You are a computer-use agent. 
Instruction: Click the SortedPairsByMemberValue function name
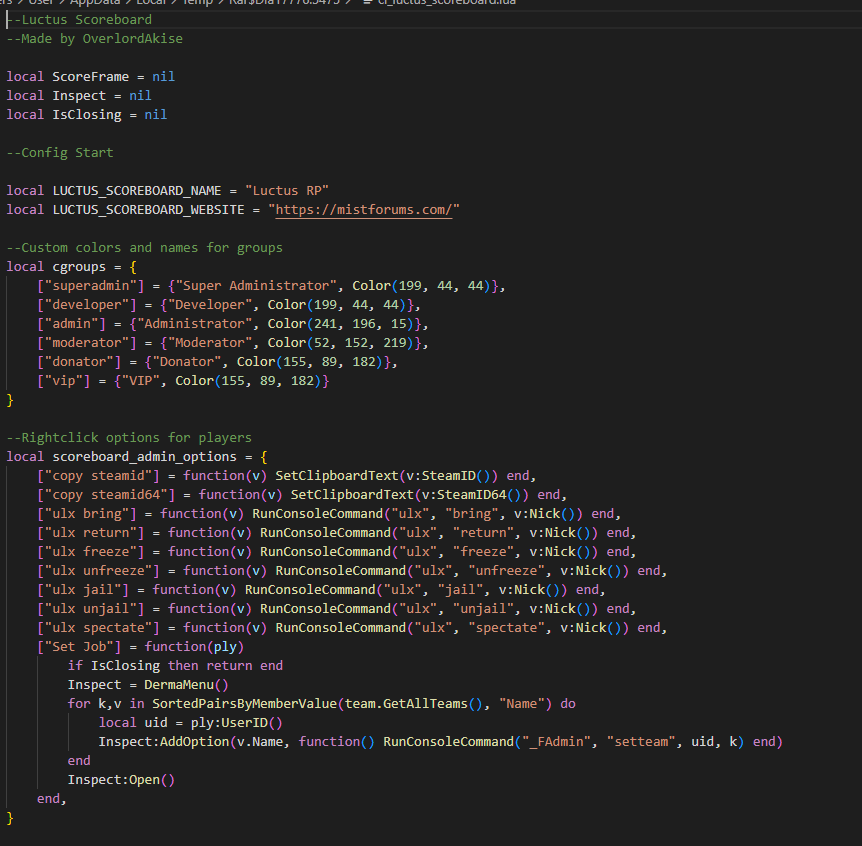coord(245,704)
